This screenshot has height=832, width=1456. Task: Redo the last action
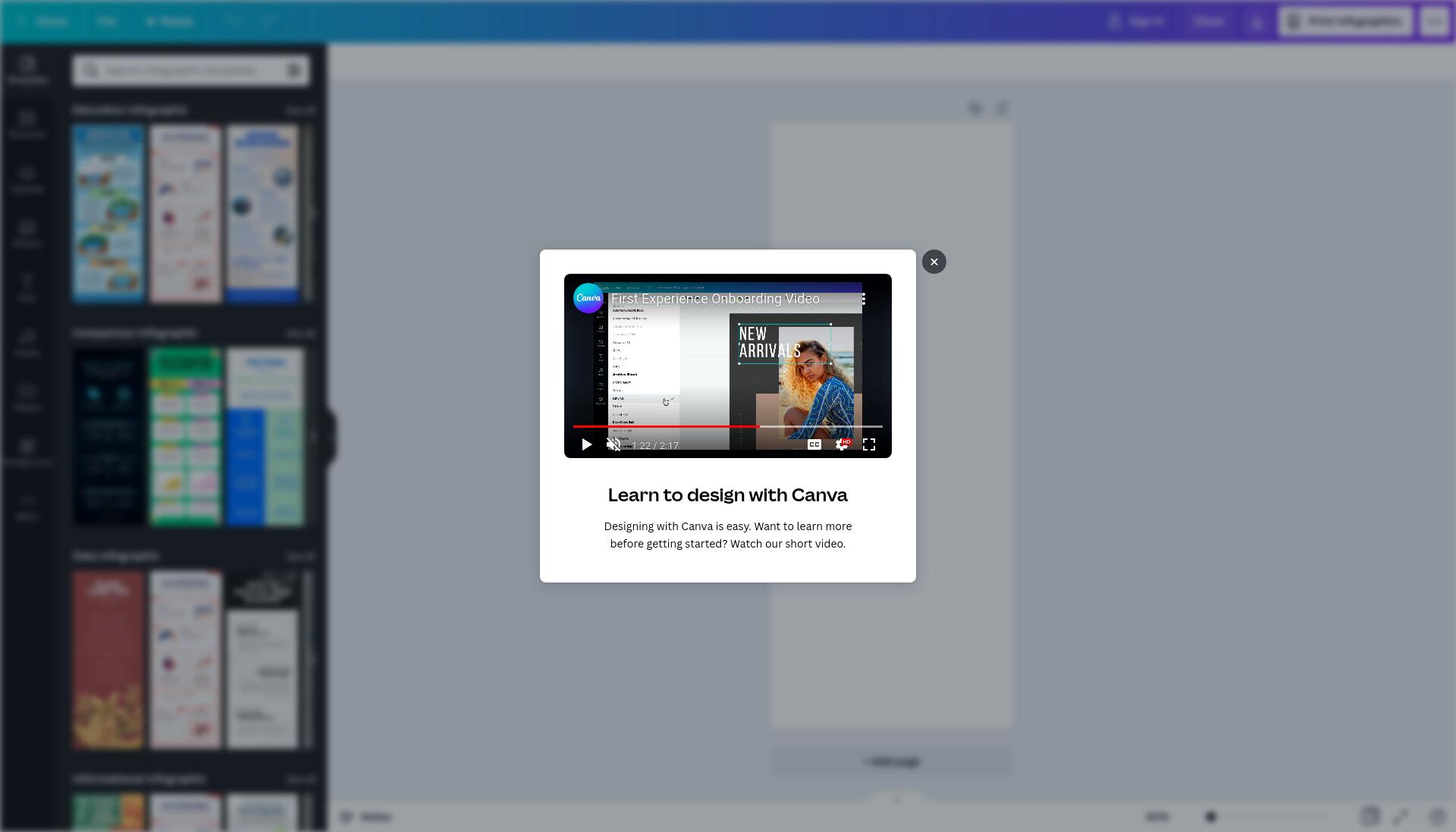pyautogui.click(x=268, y=21)
